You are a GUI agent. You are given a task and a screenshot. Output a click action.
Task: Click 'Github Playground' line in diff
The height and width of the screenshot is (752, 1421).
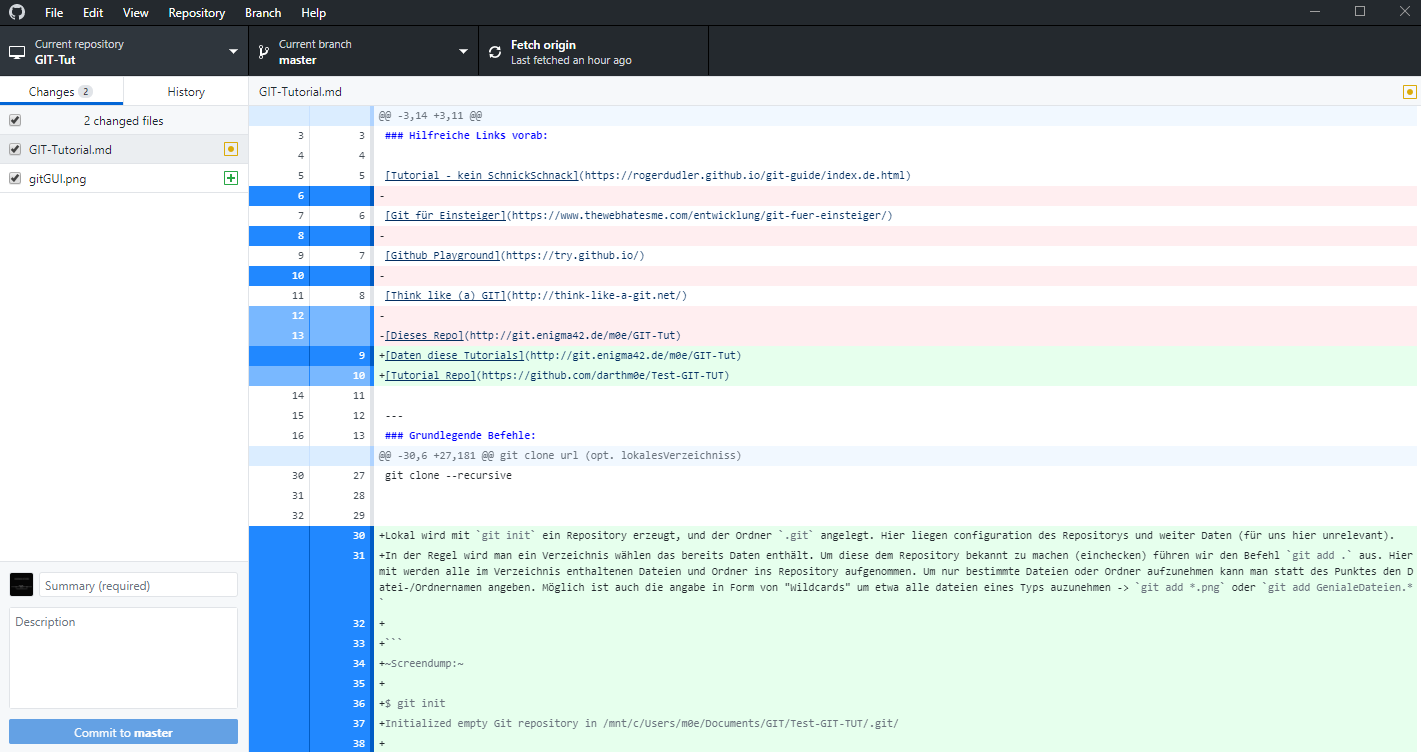pyautogui.click(x=514, y=255)
